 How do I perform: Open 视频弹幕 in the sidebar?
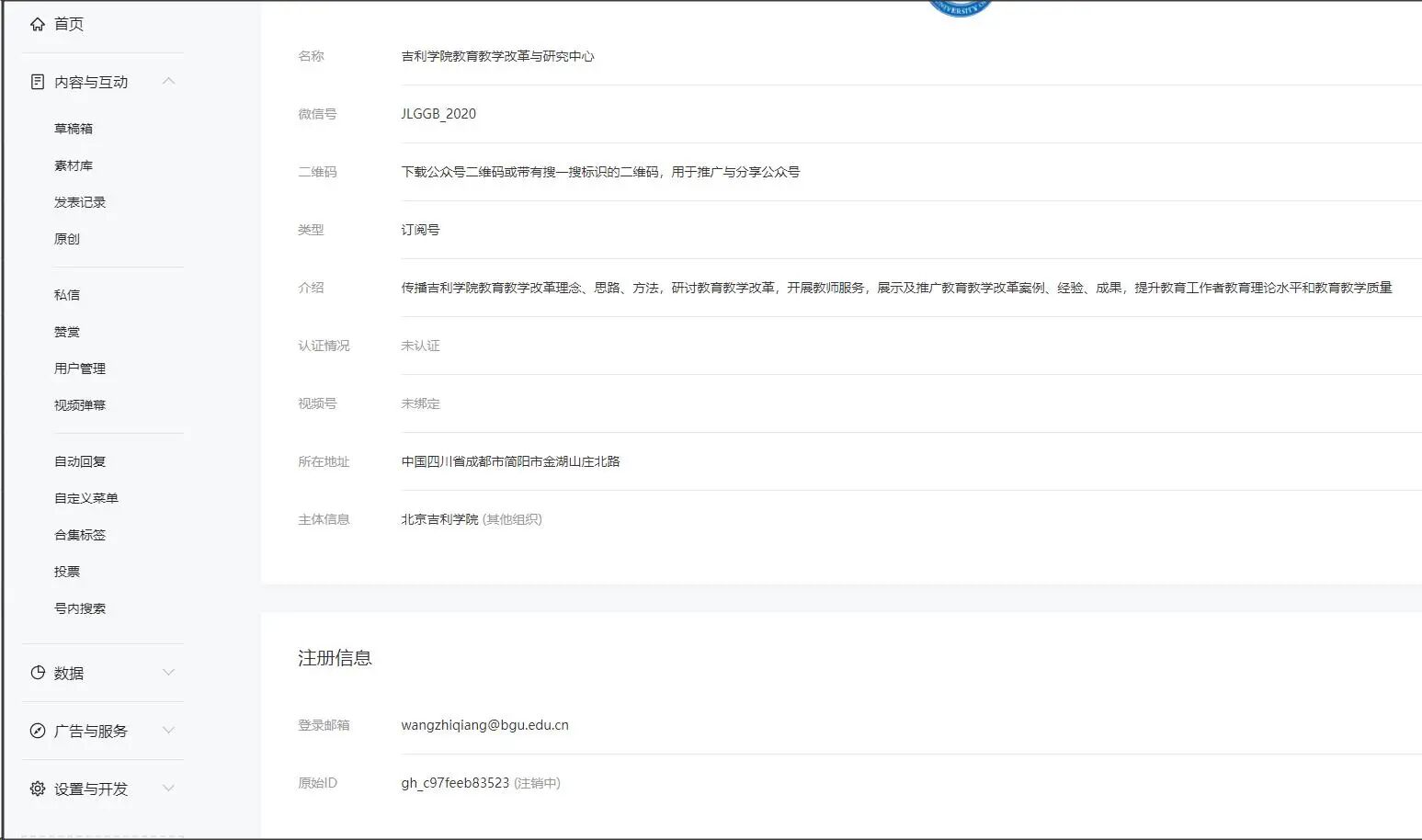[x=80, y=405]
